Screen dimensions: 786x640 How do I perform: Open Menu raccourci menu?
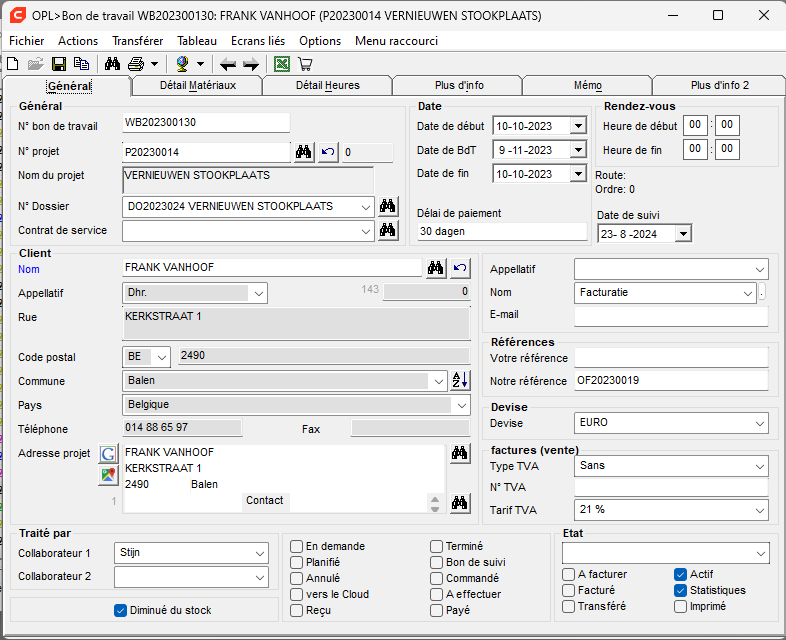(x=396, y=41)
